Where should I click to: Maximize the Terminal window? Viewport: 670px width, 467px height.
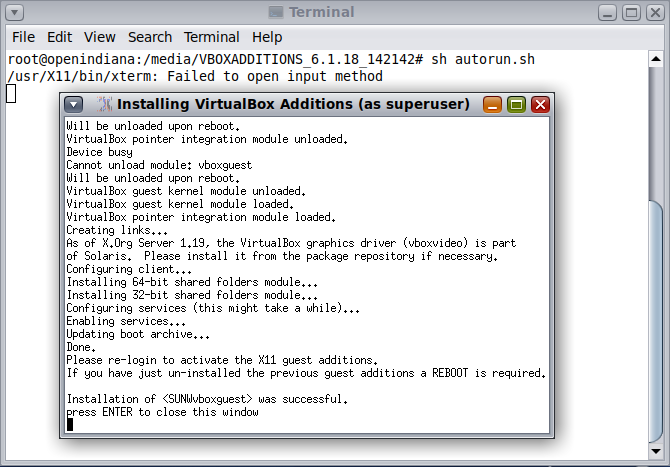631,12
